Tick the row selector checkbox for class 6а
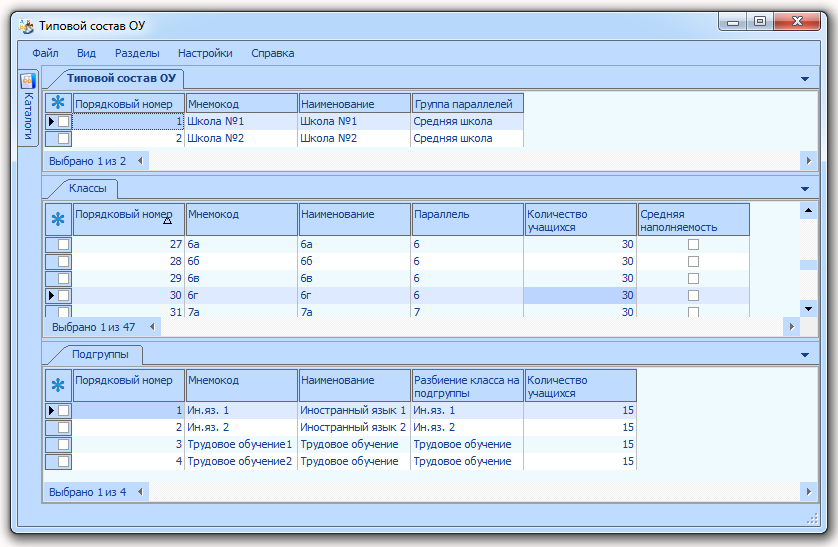Image resolution: width=838 pixels, height=547 pixels. tap(64, 245)
